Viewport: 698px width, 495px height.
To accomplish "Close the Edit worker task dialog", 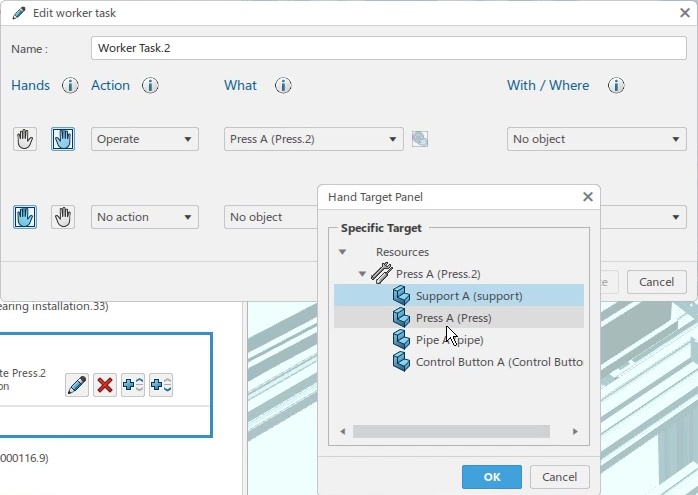I will point(685,13).
